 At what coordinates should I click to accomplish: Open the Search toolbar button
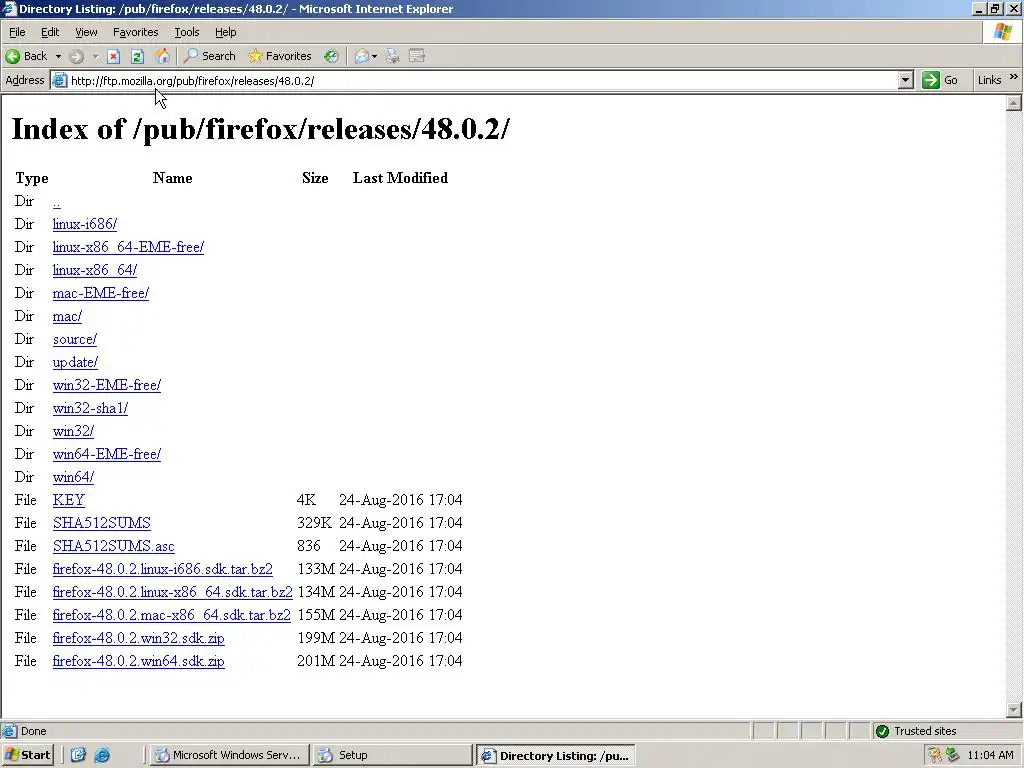pyautogui.click(x=210, y=56)
